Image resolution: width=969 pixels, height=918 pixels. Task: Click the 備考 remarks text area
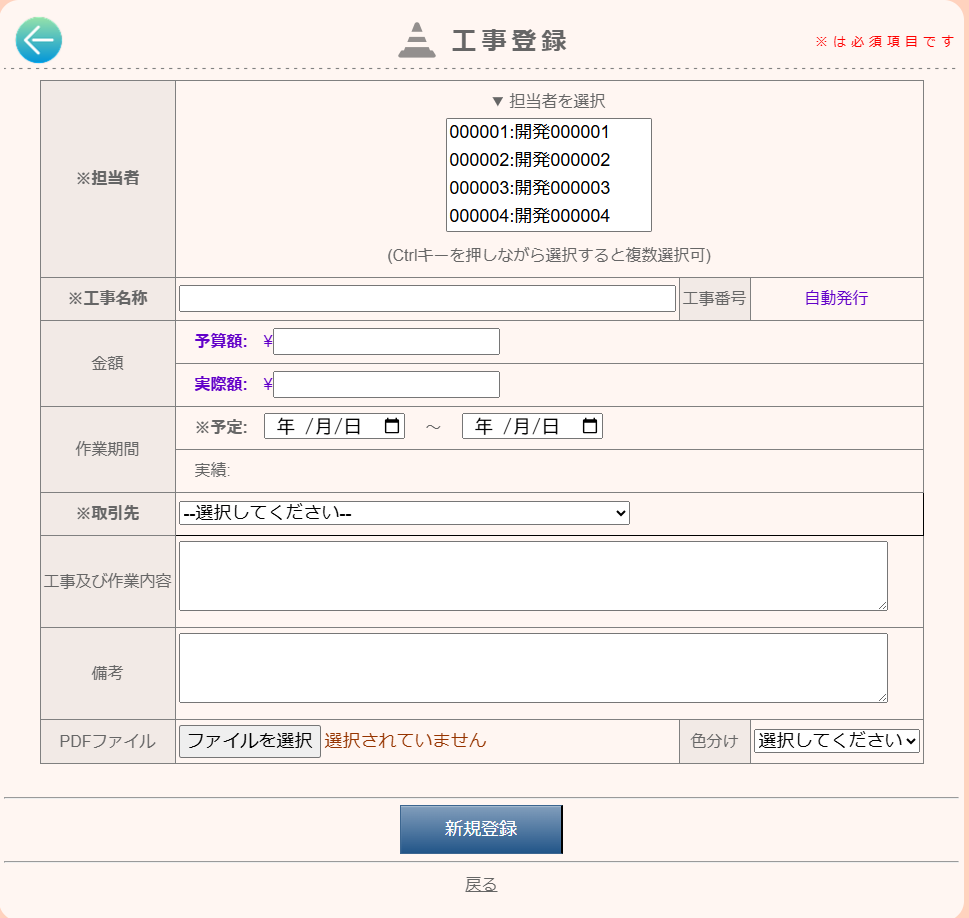[x=533, y=668]
